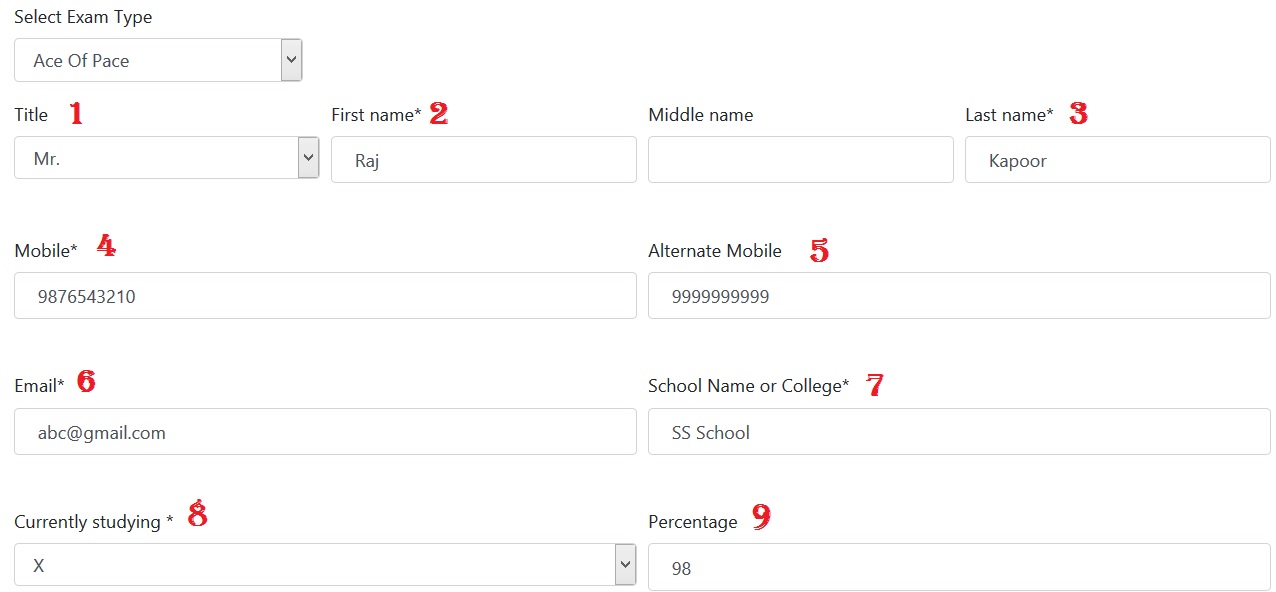Focus the empty Middle name field

(x=801, y=160)
